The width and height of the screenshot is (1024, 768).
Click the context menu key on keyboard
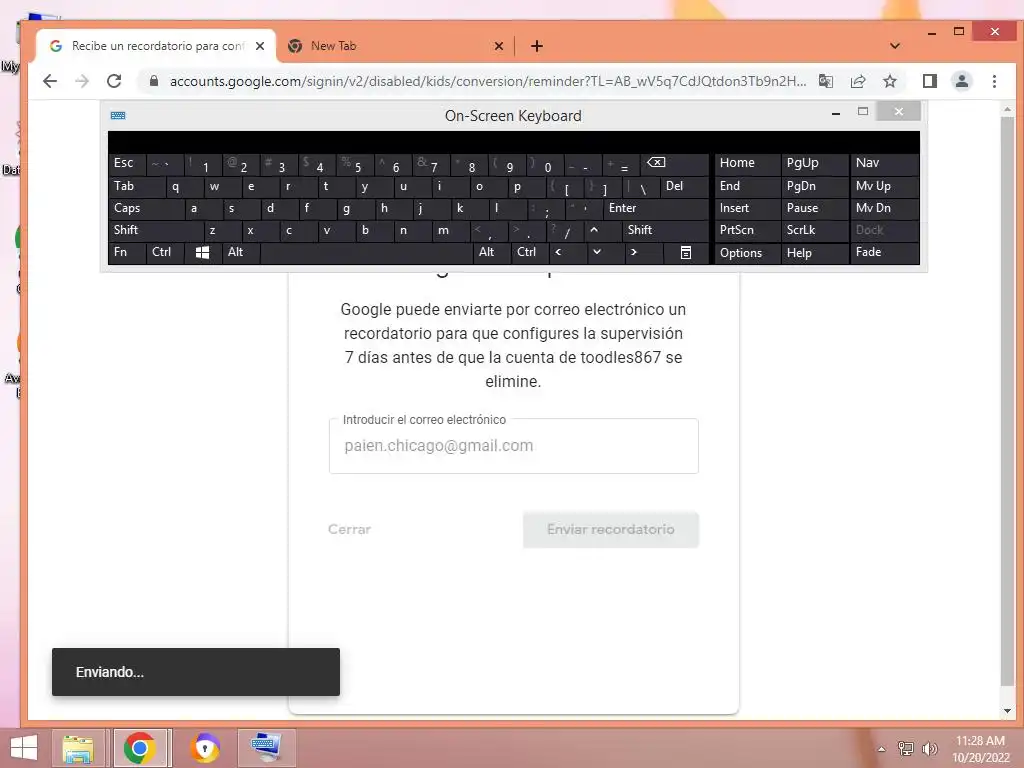686,252
